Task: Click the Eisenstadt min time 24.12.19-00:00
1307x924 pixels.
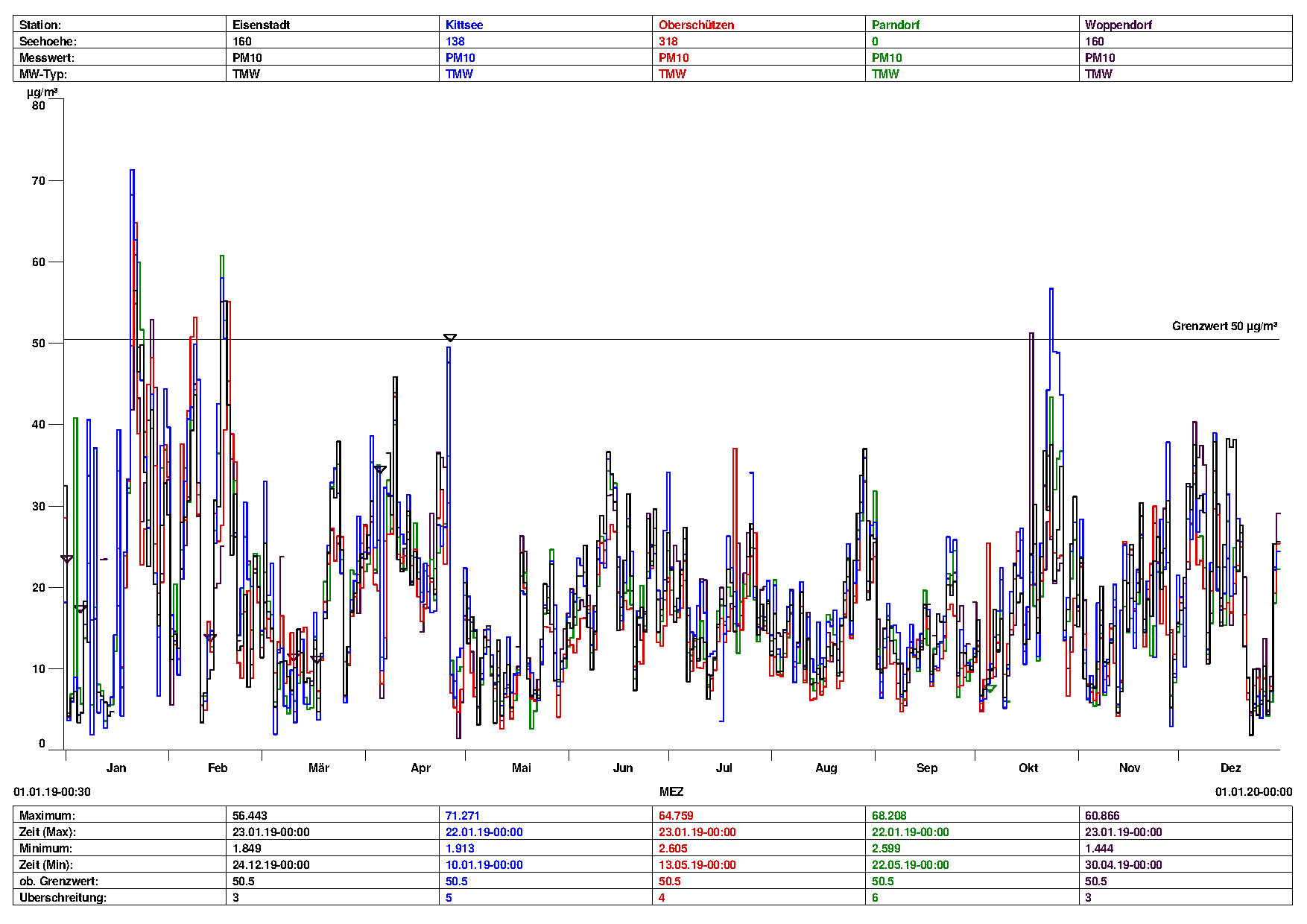Action: click(271, 865)
